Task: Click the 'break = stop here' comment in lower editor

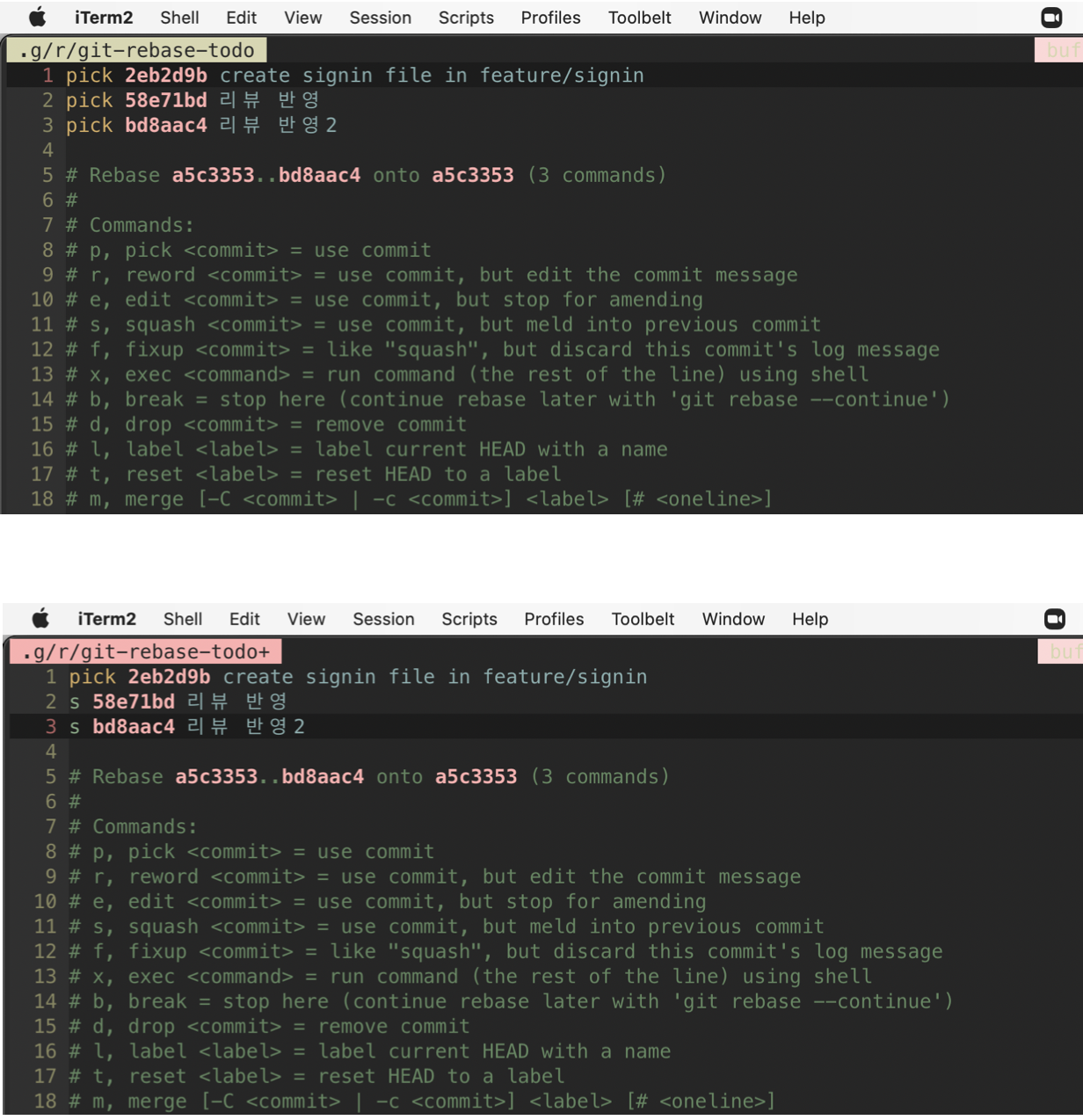Action: tap(512, 1001)
